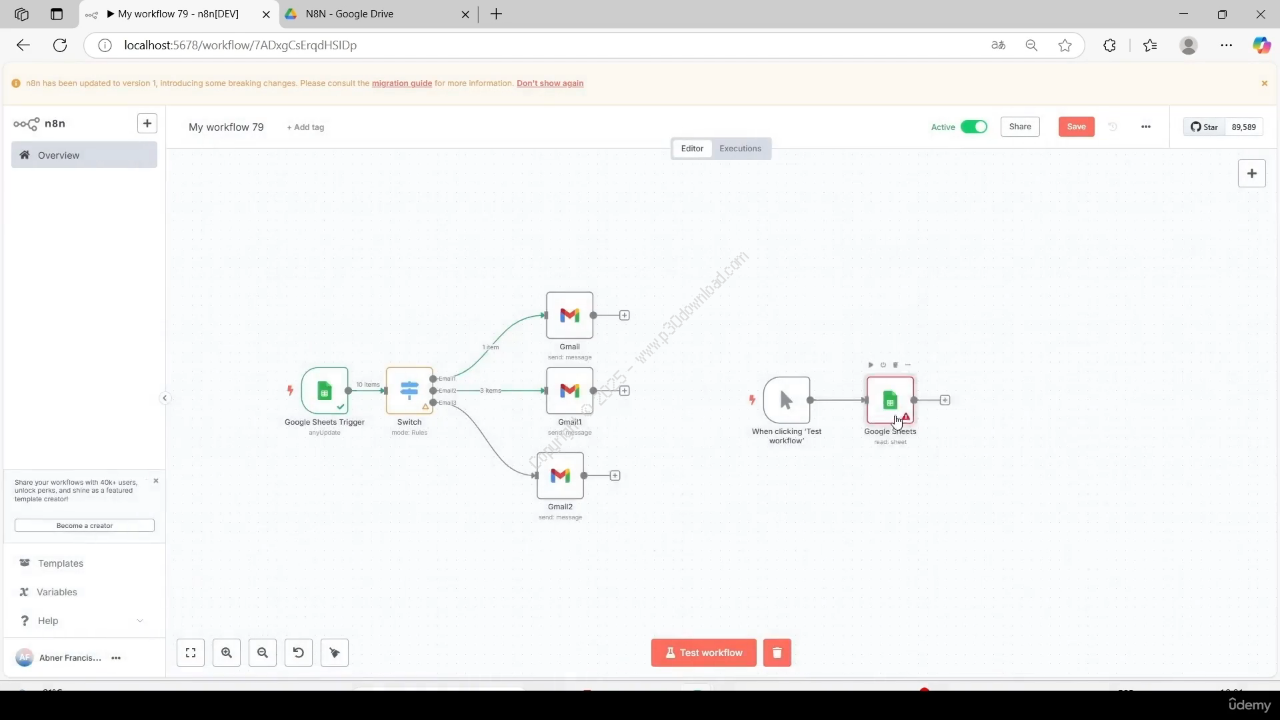Deactivate the Google Sheets node via power icon
The height and width of the screenshot is (720, 1280).
(x=883, y=365)
